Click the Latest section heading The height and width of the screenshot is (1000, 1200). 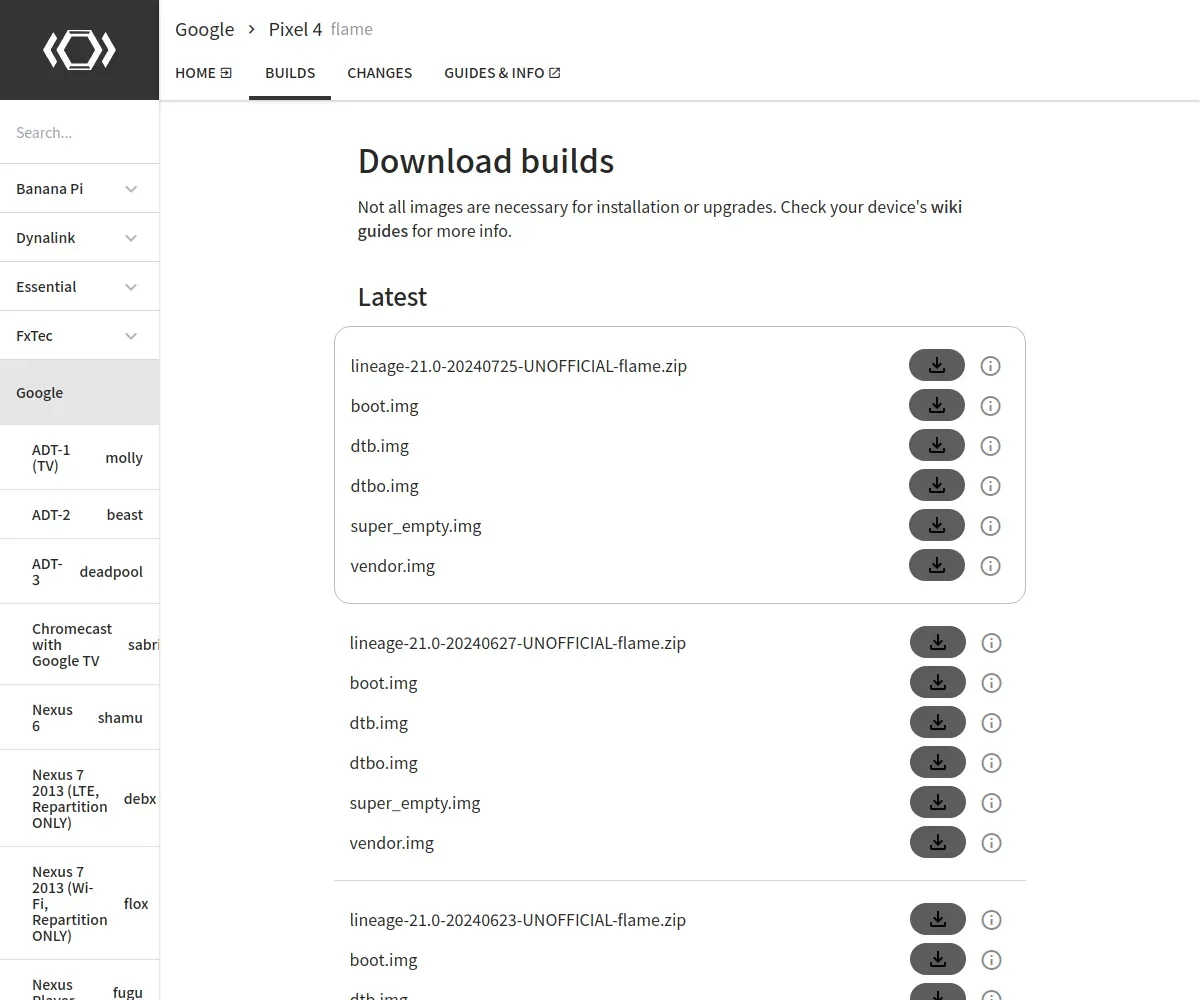(392, 297)
